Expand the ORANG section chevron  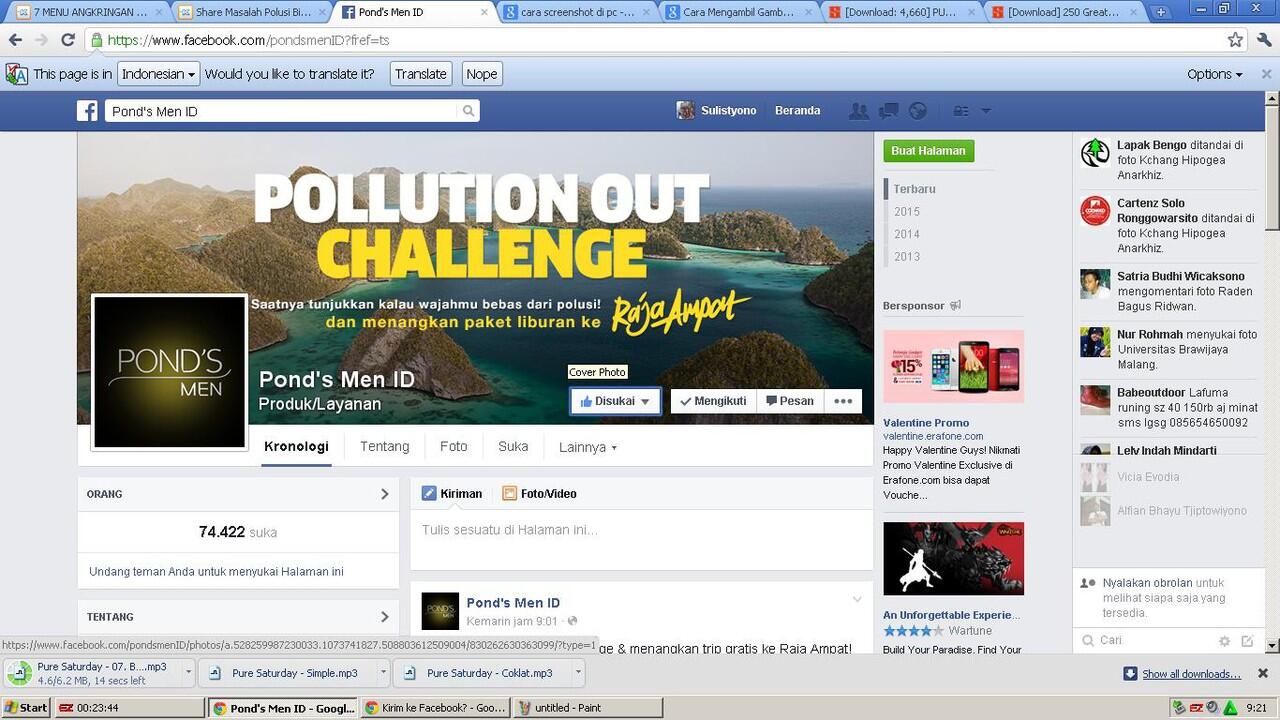(385, 494)
